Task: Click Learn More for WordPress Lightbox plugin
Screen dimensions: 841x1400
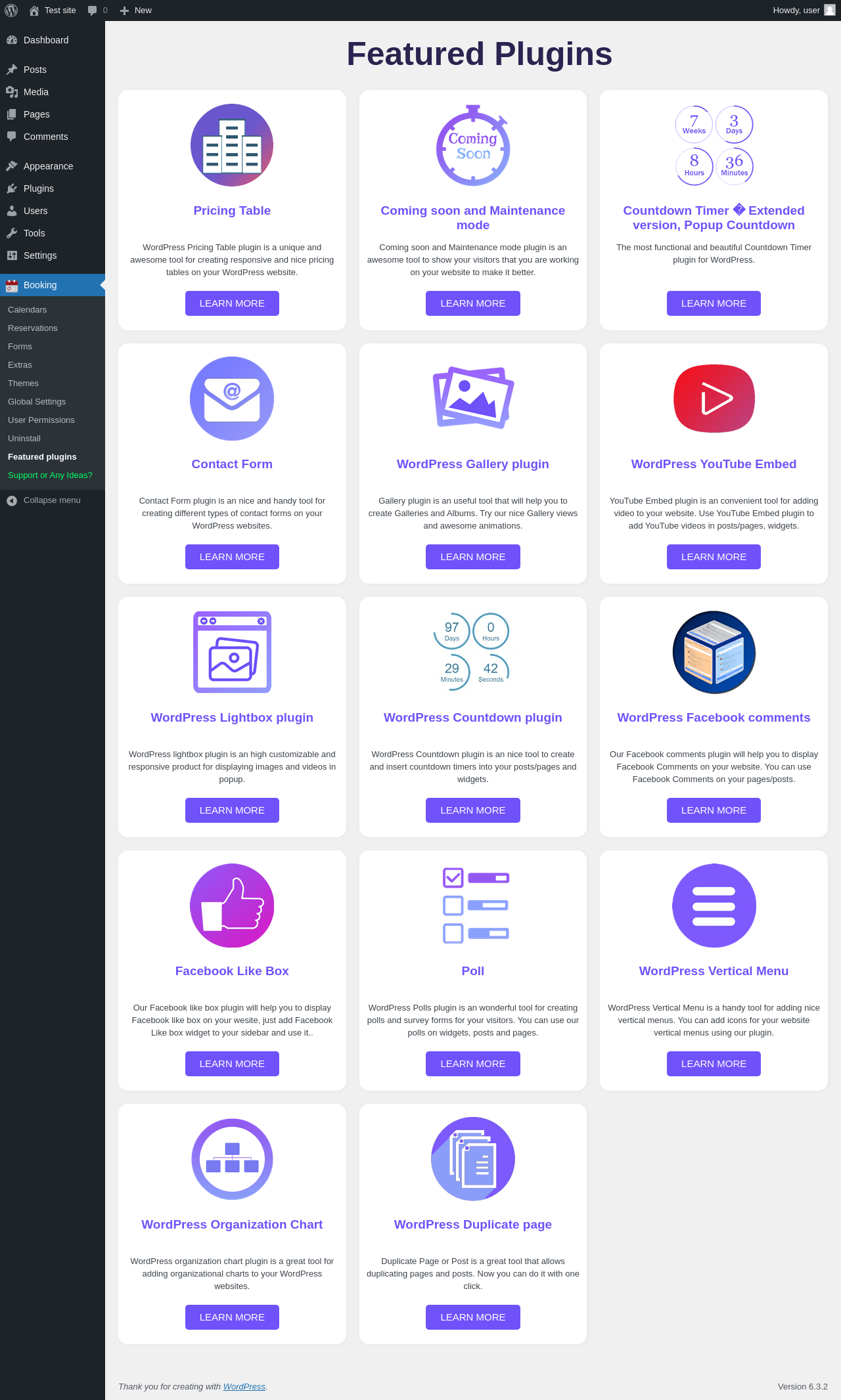Action: [232, 810]
